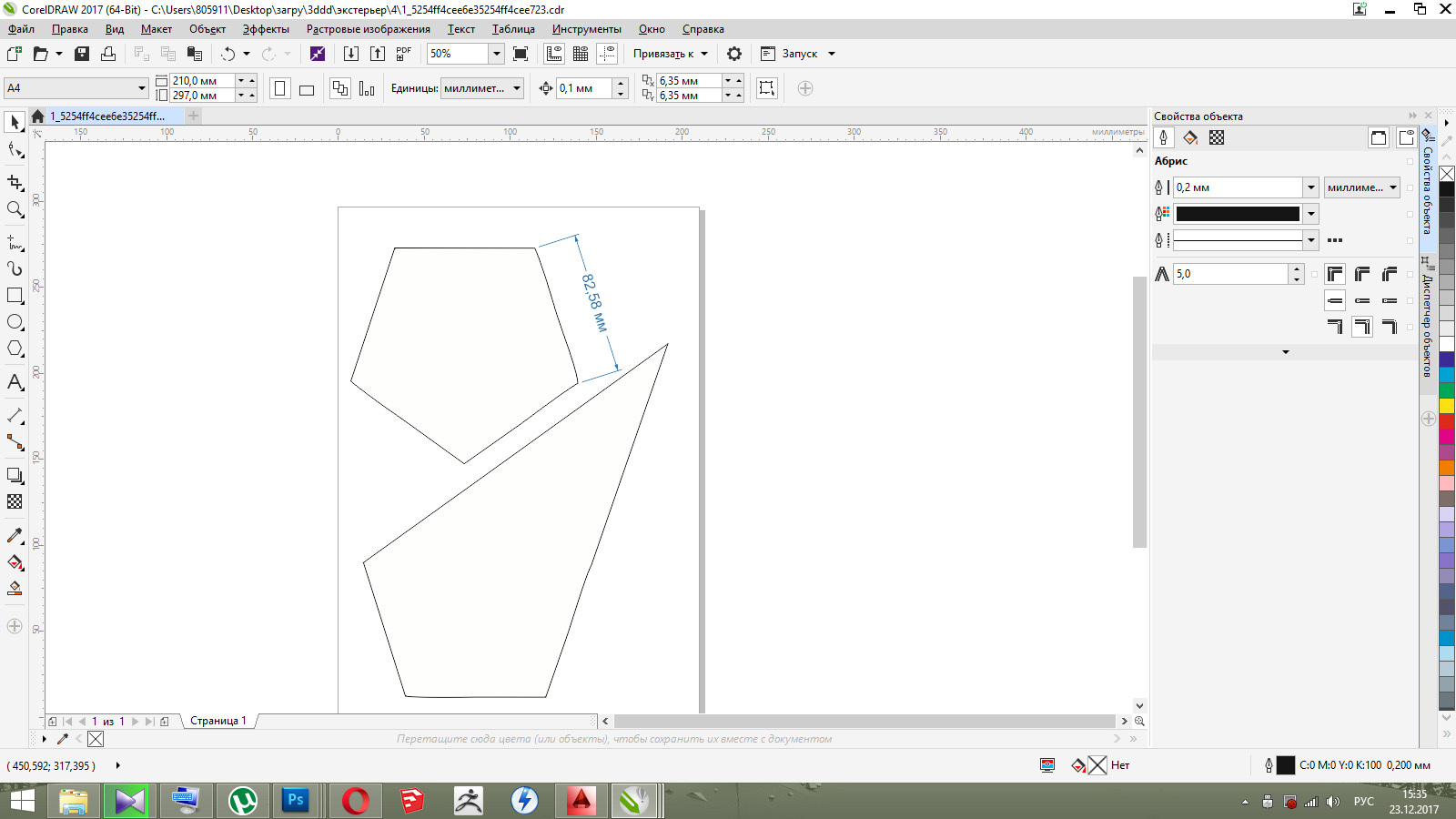Click the Welcome screen home tab
Image resolution: width=1456 pixels, height=819 pixels.
coord(37,116)
